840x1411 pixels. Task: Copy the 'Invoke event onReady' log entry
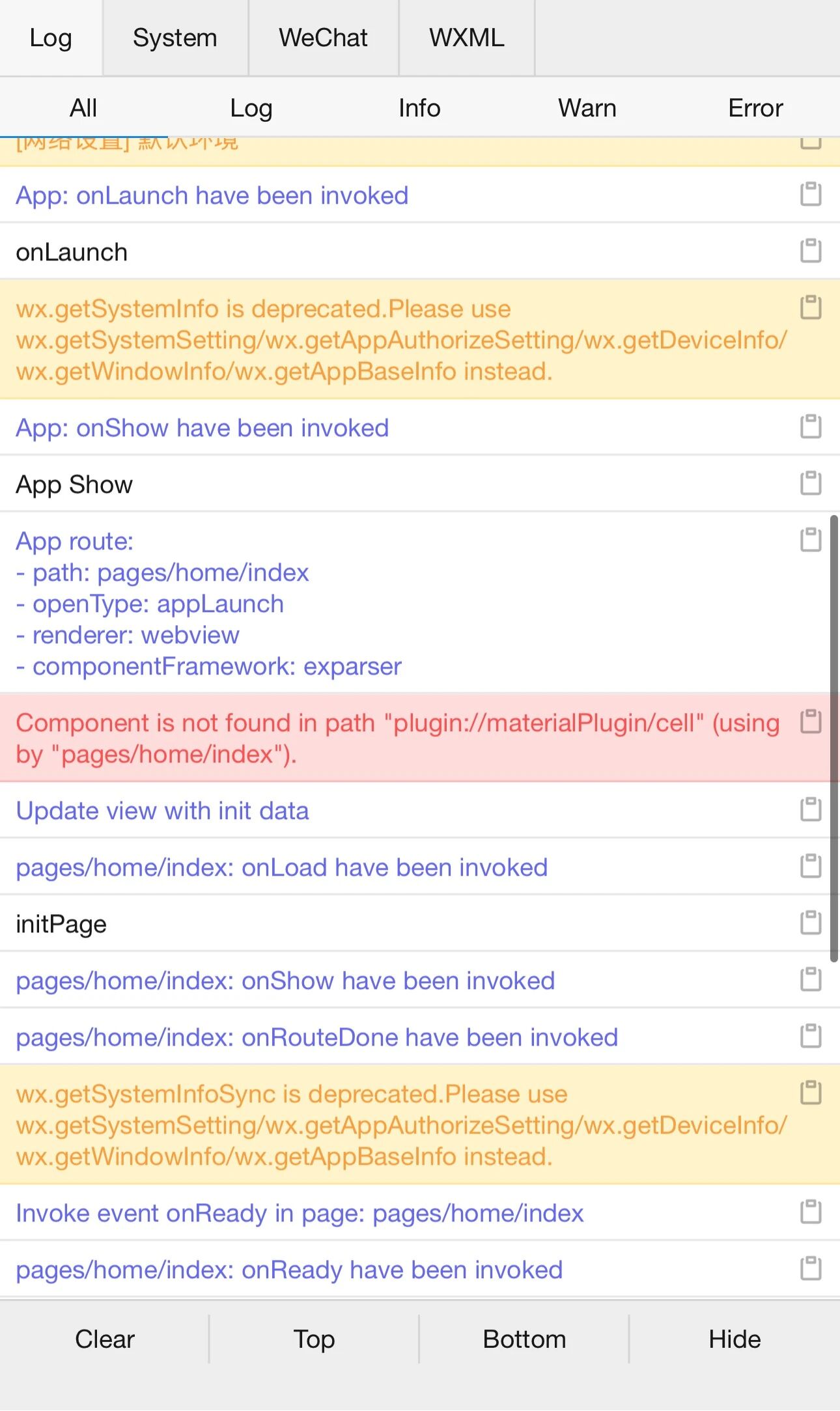[x=811, y=1212]
